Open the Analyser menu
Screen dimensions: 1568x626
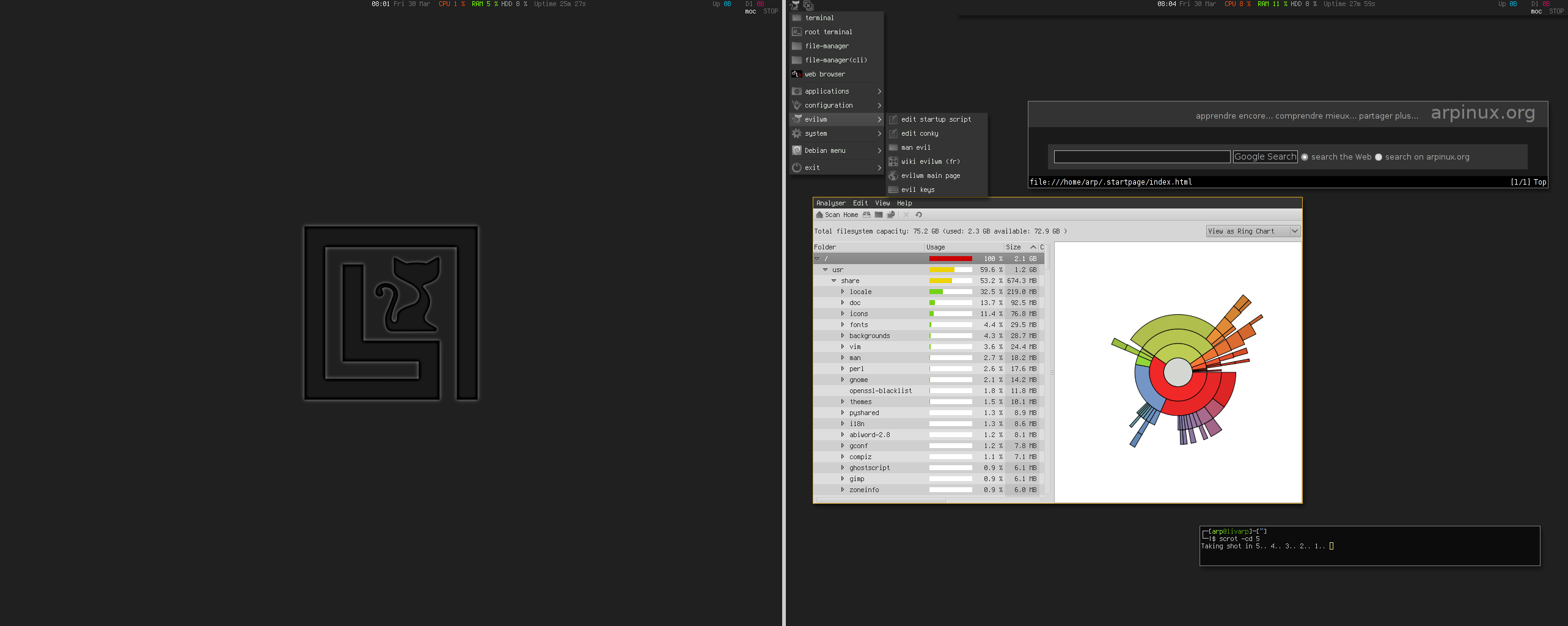pyautogui.click(x=831, y=203)
